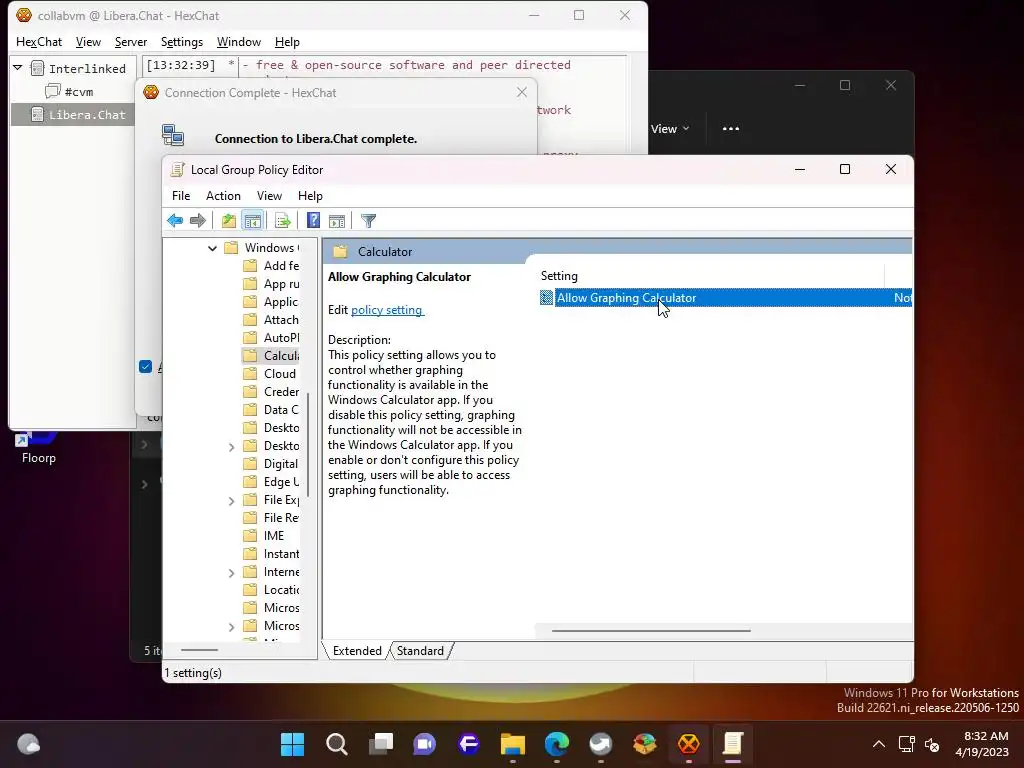Click the policy setting link
The image size is (1024, 768).
(x=387, y=310)
